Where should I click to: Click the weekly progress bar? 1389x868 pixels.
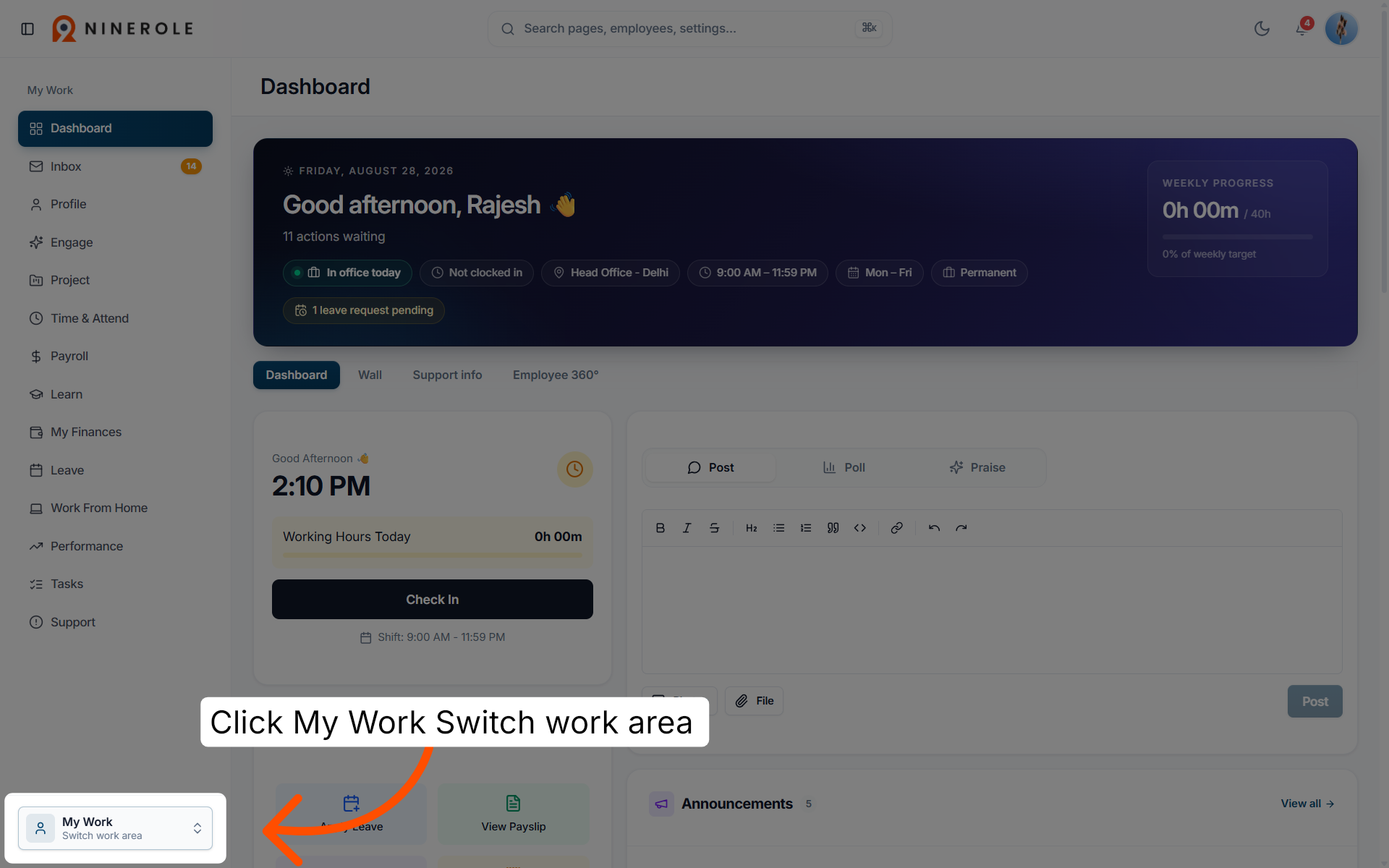pos(1237,237)
